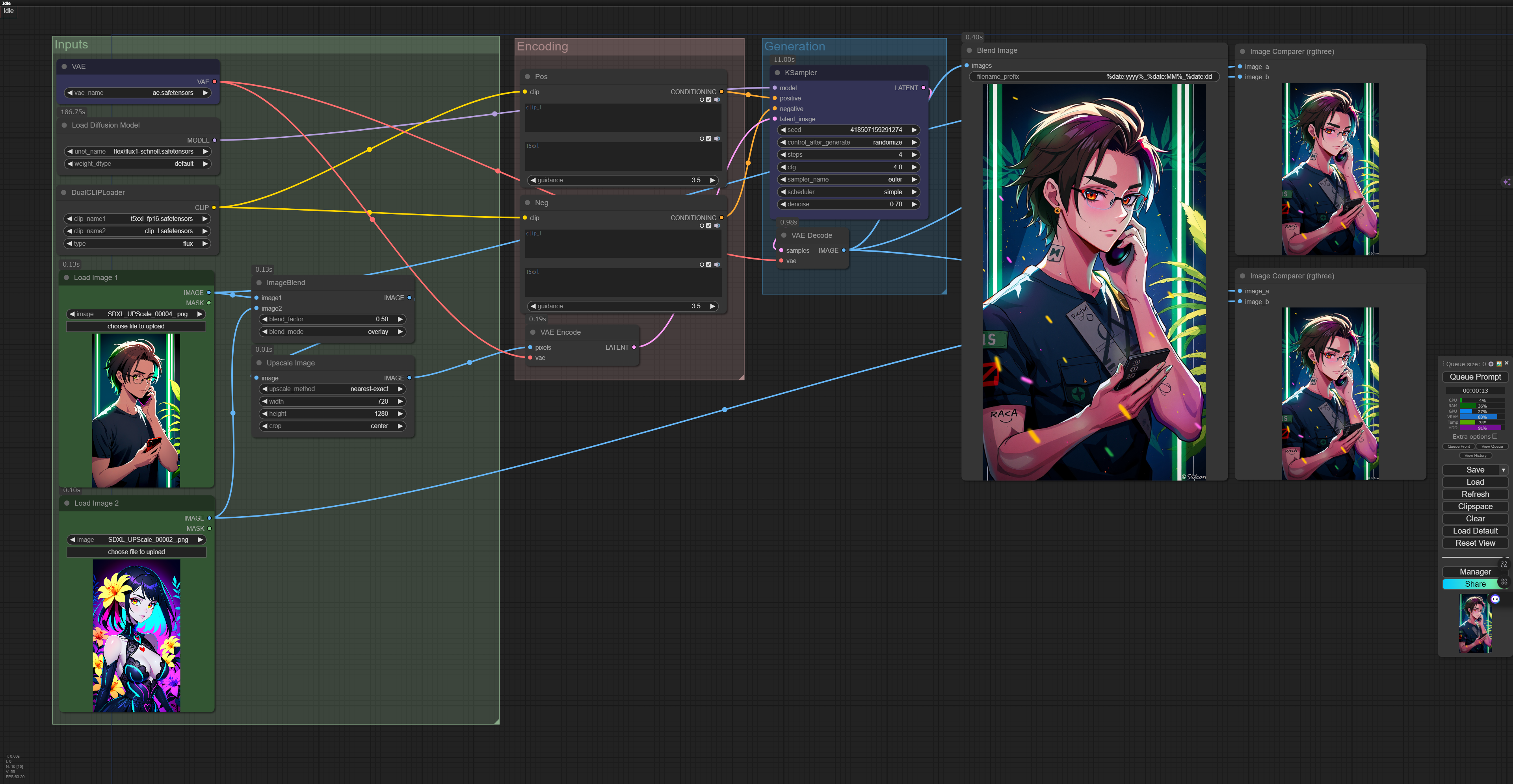Click the denoise 0.70 slider in KSampler
This screenshot has height=784, width=1513.
[x=848, y=204]
